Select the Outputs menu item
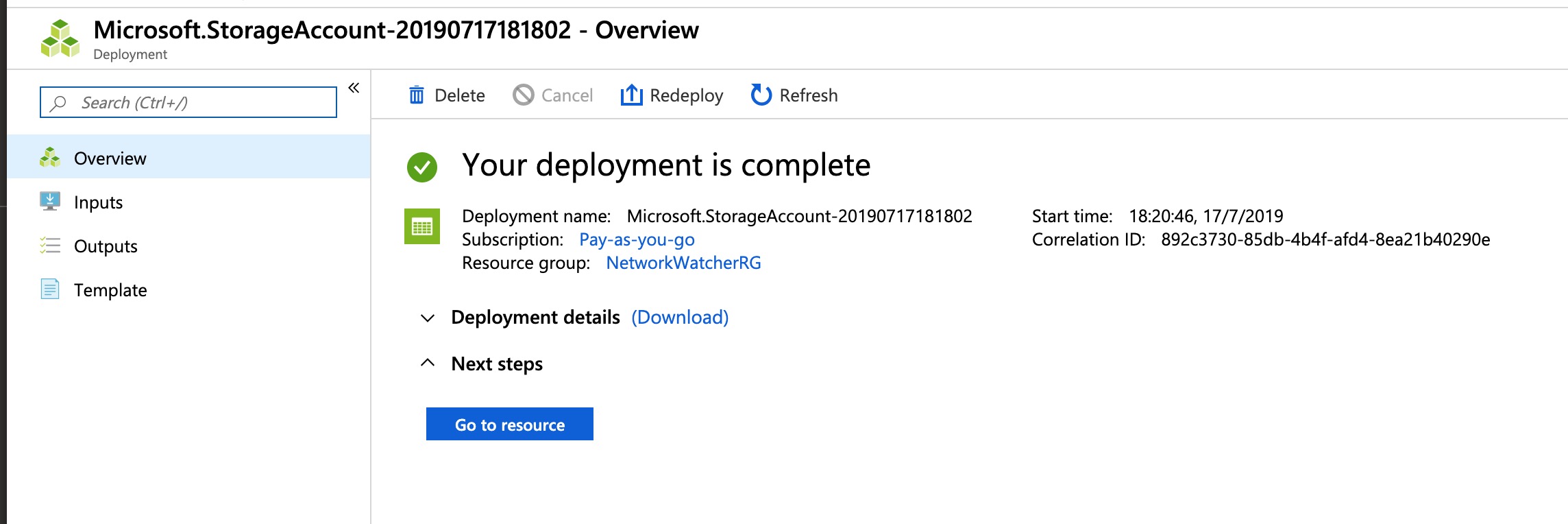The image size is (1568, 524). click(x=106, y=246)
